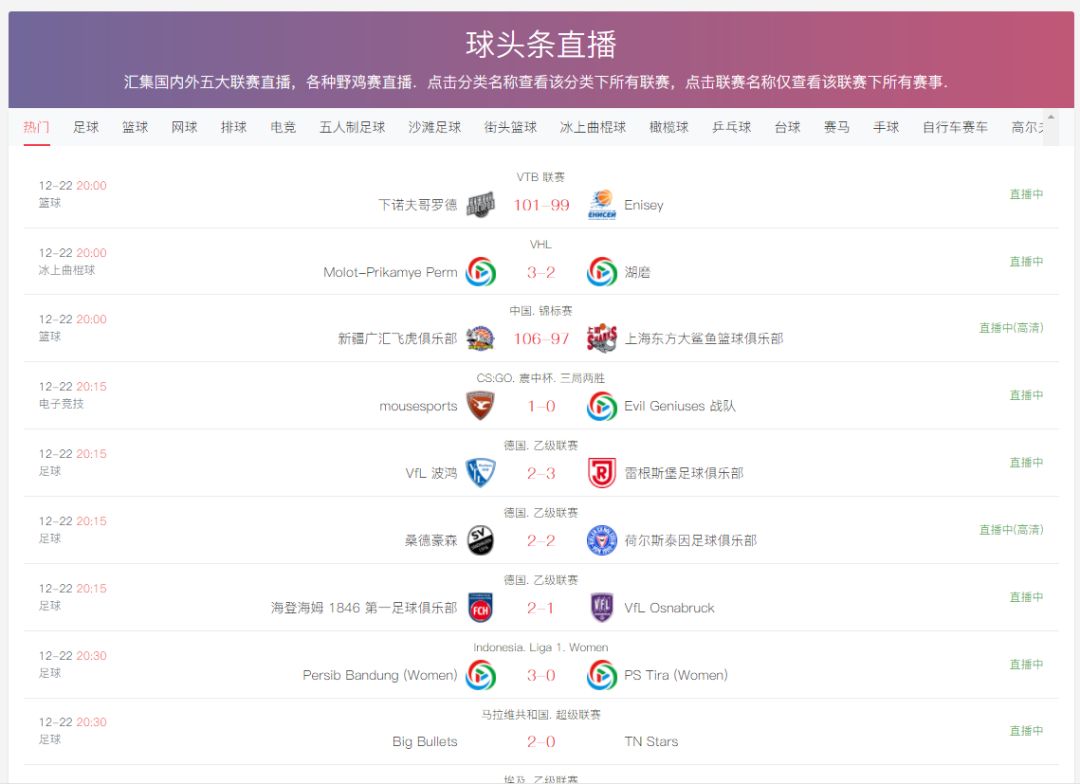
Task: Click the 桑德豪森 SV club crest
Action: click(481, 540)
